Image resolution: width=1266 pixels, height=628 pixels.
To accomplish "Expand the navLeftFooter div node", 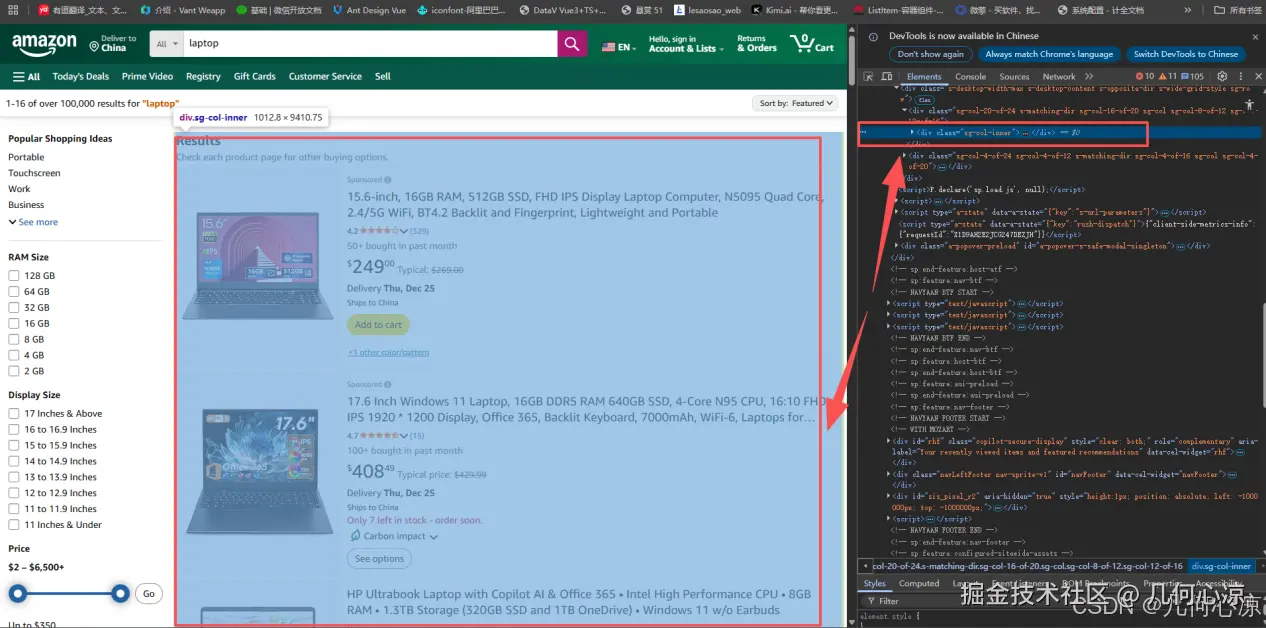I will [x=889, y=474].
